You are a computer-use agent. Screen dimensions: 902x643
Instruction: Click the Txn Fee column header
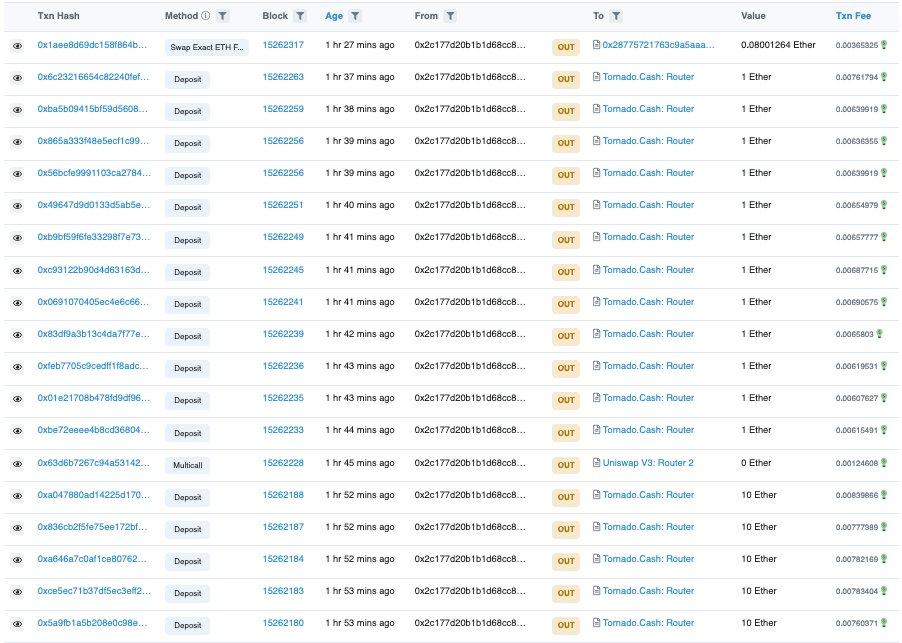[853, 16]
